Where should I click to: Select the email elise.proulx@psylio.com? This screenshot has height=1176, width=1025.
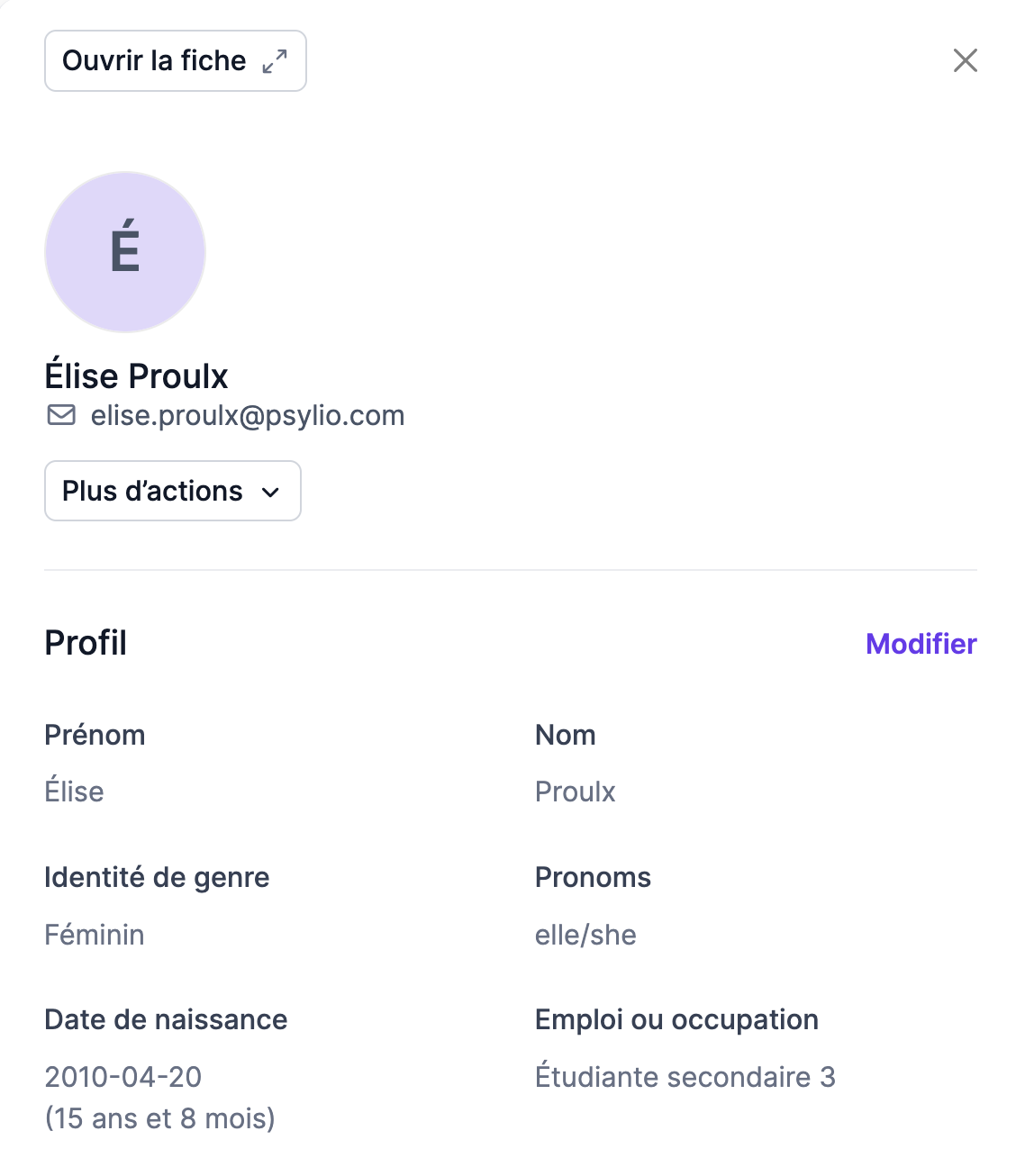(248, 415)
